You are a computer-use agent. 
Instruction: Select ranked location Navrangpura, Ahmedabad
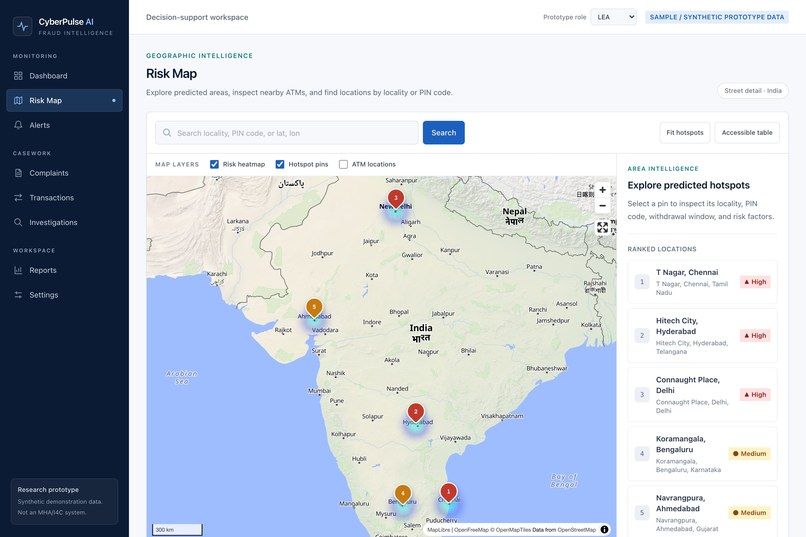[702, 511]
